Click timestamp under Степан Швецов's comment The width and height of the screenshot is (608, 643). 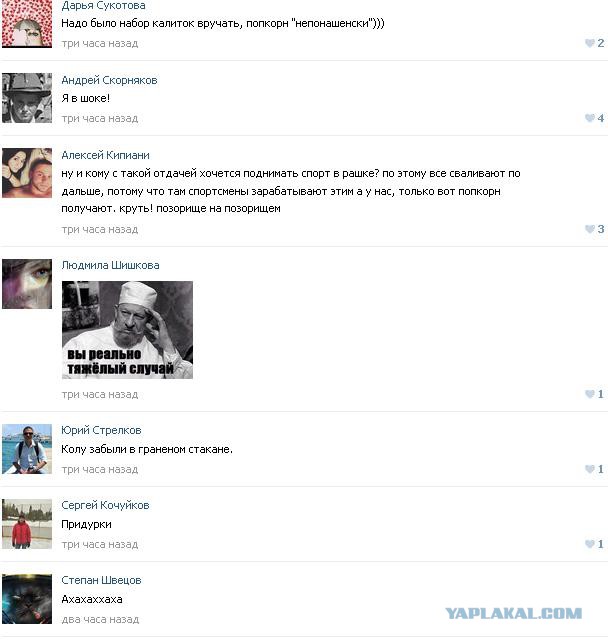tap(100, 620)
